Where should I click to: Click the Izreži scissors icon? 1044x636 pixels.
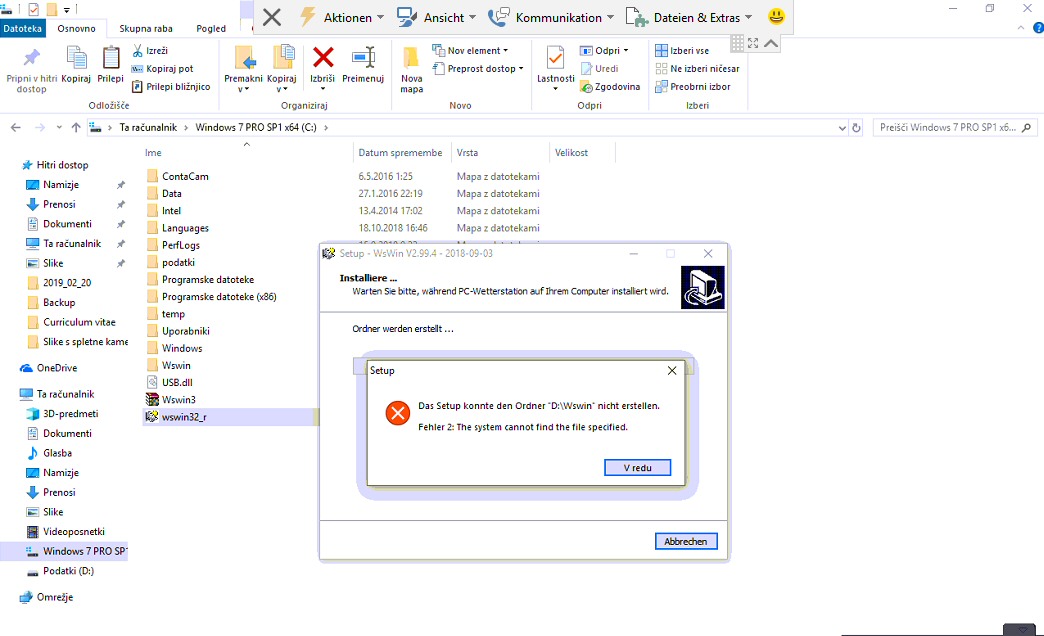(x=139, y=50)
